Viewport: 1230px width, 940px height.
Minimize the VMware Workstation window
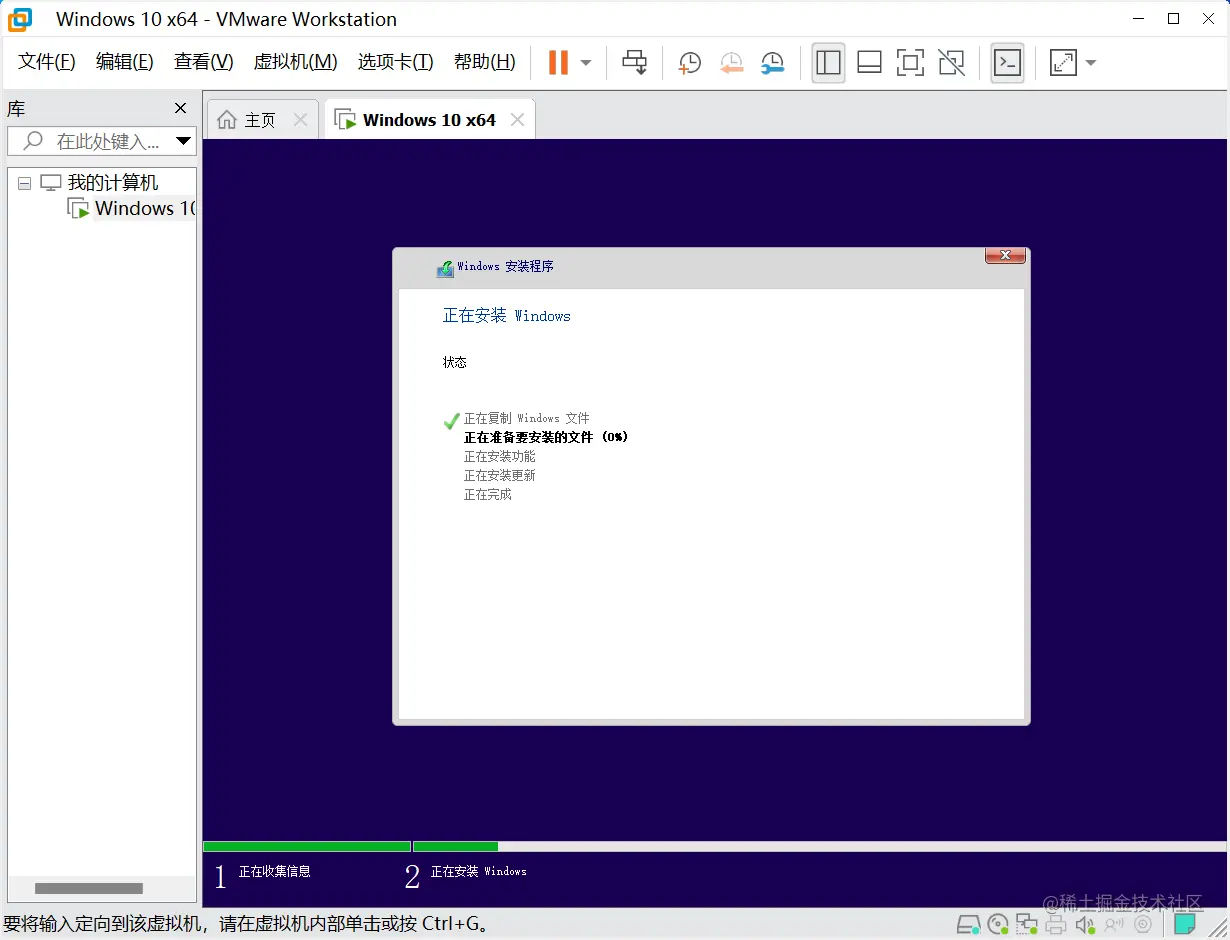point(1137,19)
